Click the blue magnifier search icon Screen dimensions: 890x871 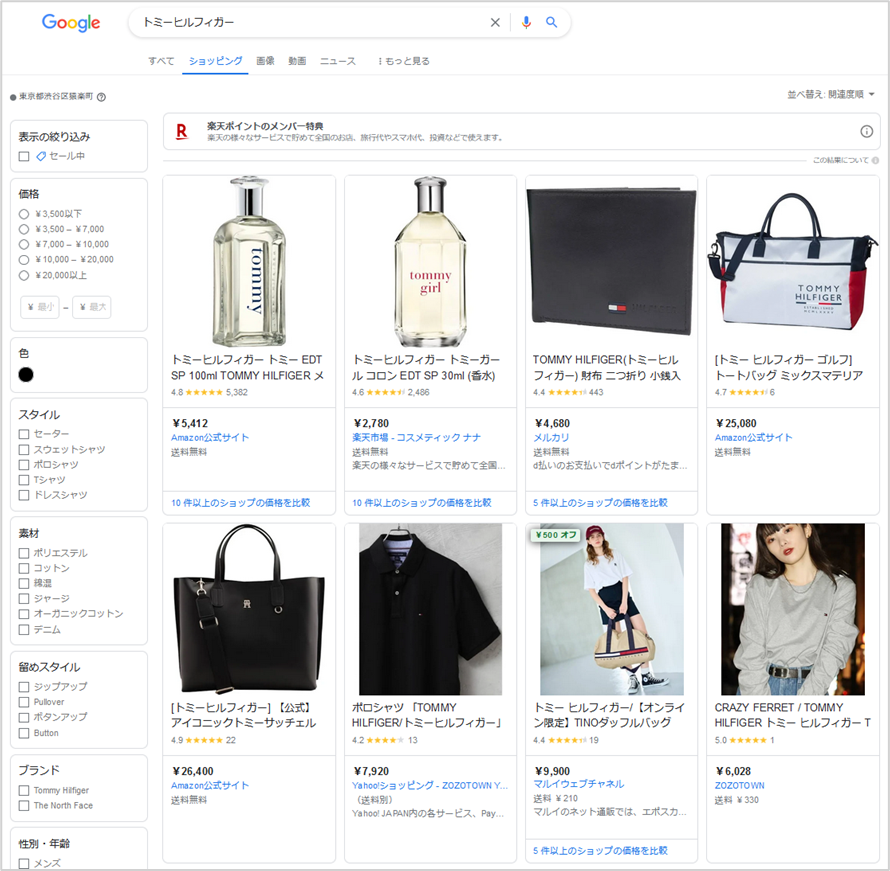551,22
